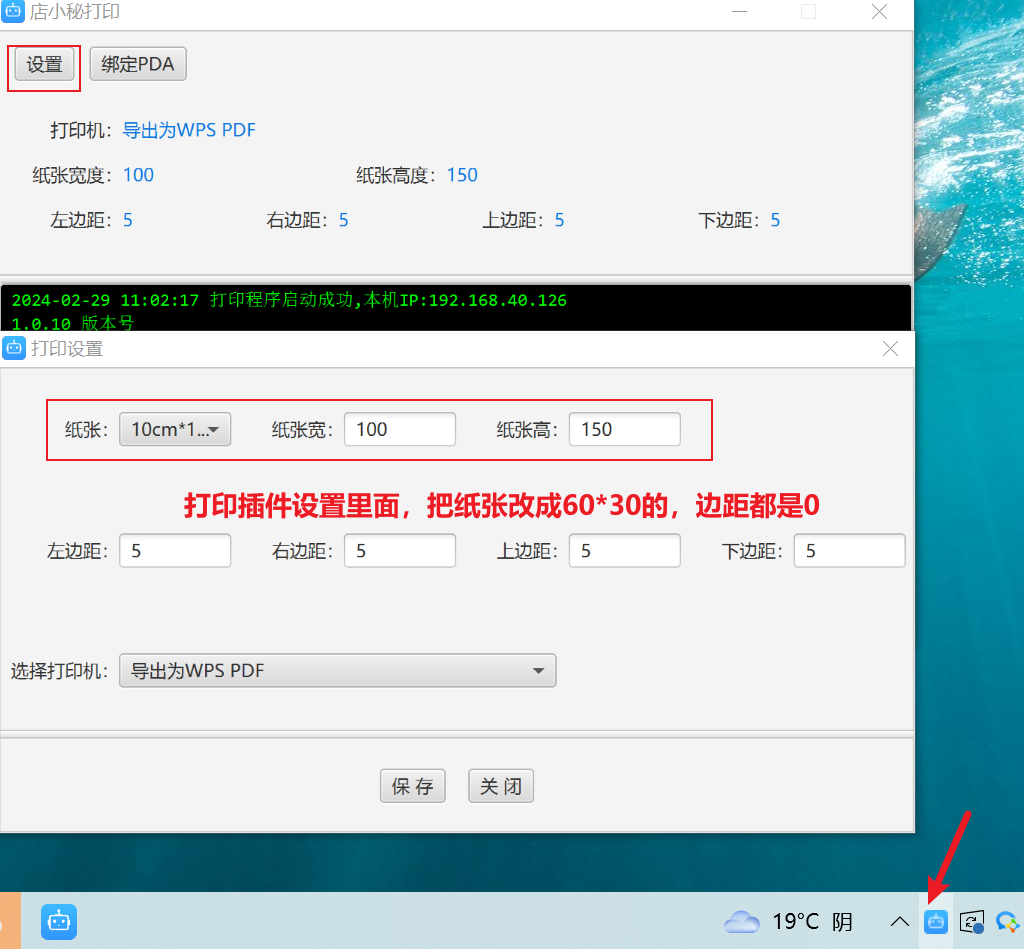Click the 店小秘打印 system tray robot icon

tap(936, 922)
